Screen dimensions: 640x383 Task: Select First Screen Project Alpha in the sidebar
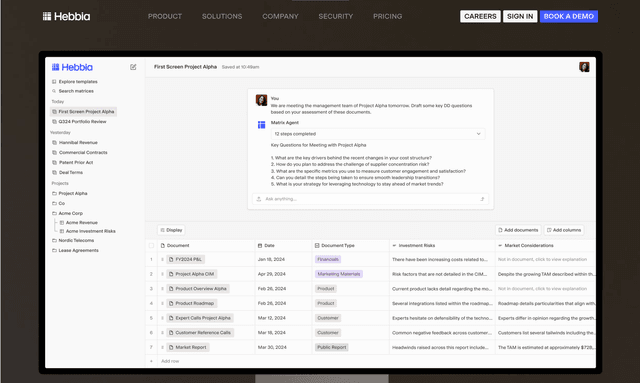coord(83,111)
